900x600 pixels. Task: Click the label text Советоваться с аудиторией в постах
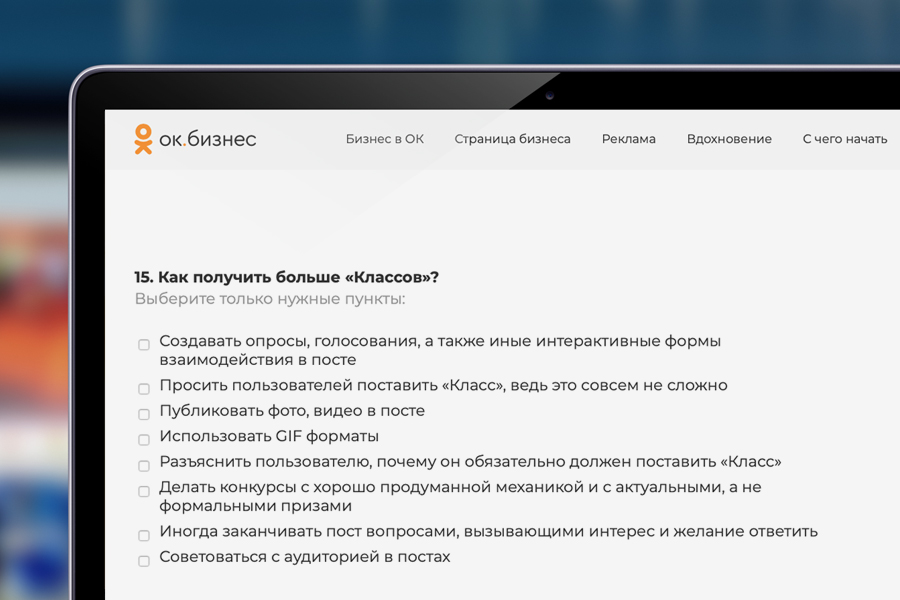(x=305, y=557)
